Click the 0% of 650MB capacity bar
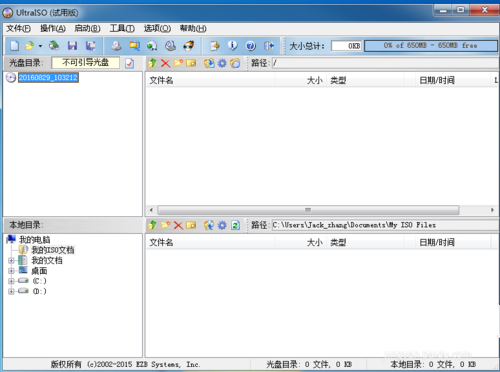 click(431, 46)
